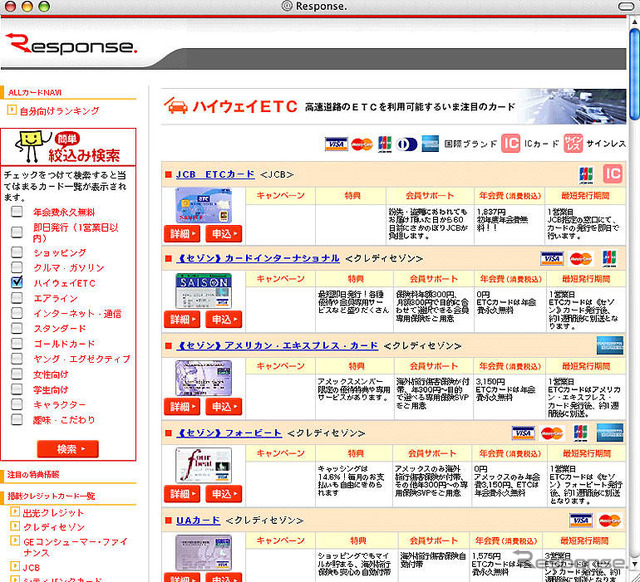
Task: Click the red 検索 search button
Action: (x=68, y=449)
